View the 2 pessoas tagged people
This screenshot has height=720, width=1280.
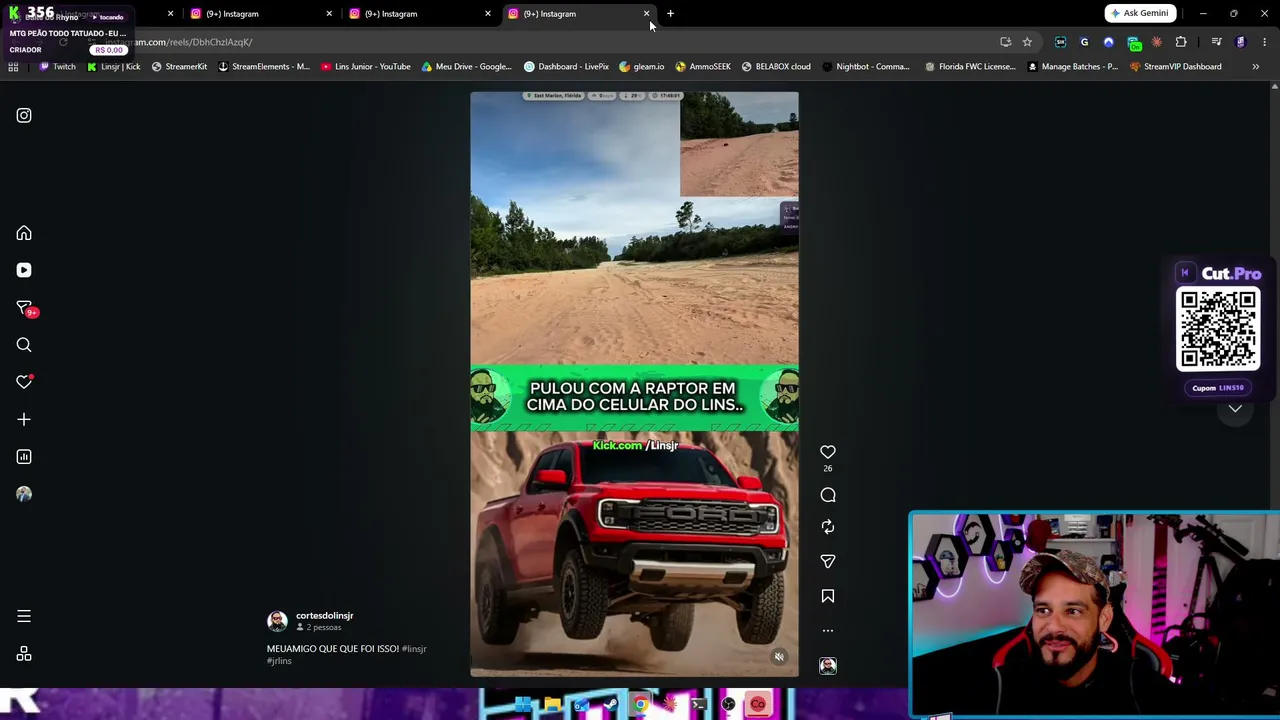tap(319, 628)
